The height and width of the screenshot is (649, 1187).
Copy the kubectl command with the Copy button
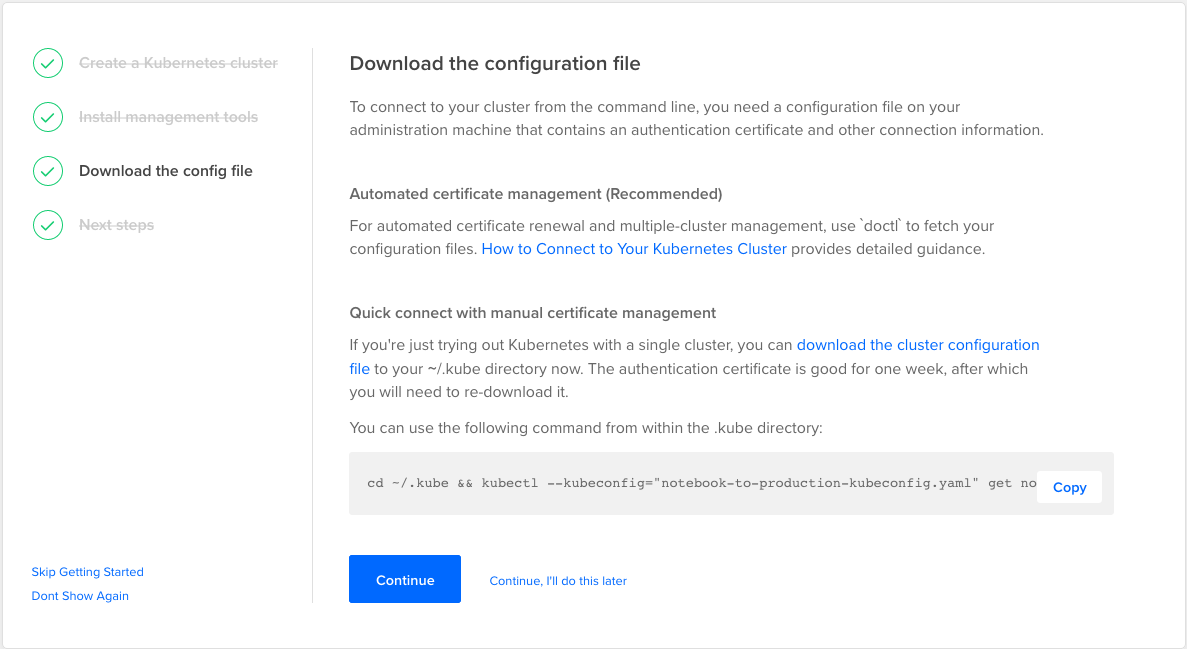pos(1069,487)
